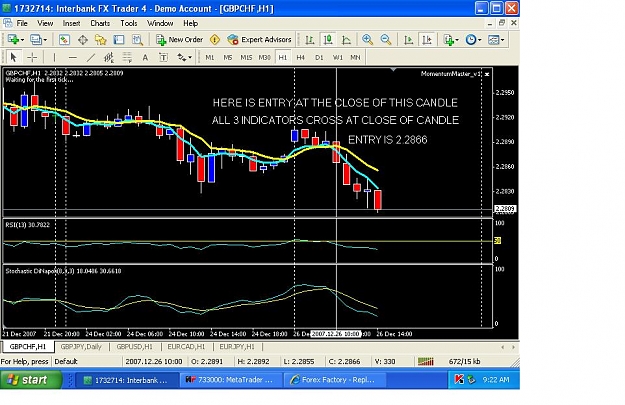Viewport: 625px width, 405px height.
Task: Open the Windows start button
Action: click(31, 379)
